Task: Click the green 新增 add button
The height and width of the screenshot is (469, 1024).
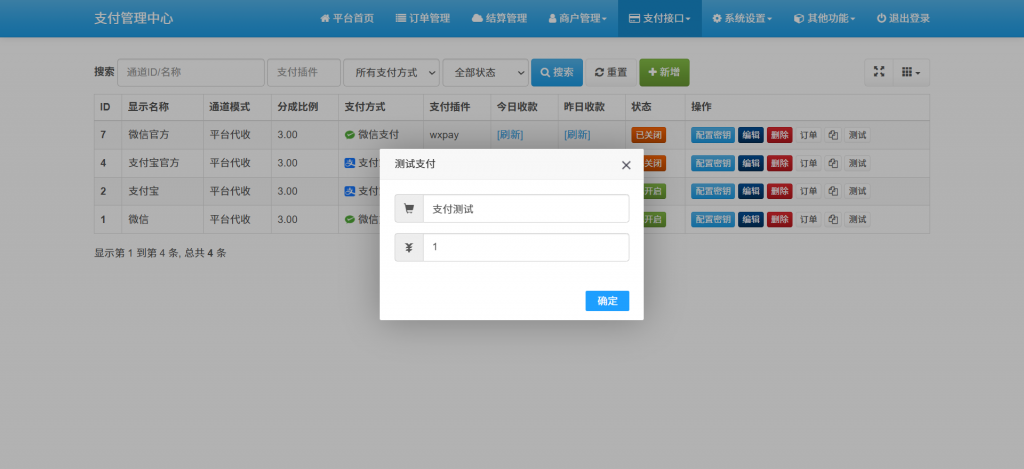Action: pyautogui.click(x=664, y=72)
